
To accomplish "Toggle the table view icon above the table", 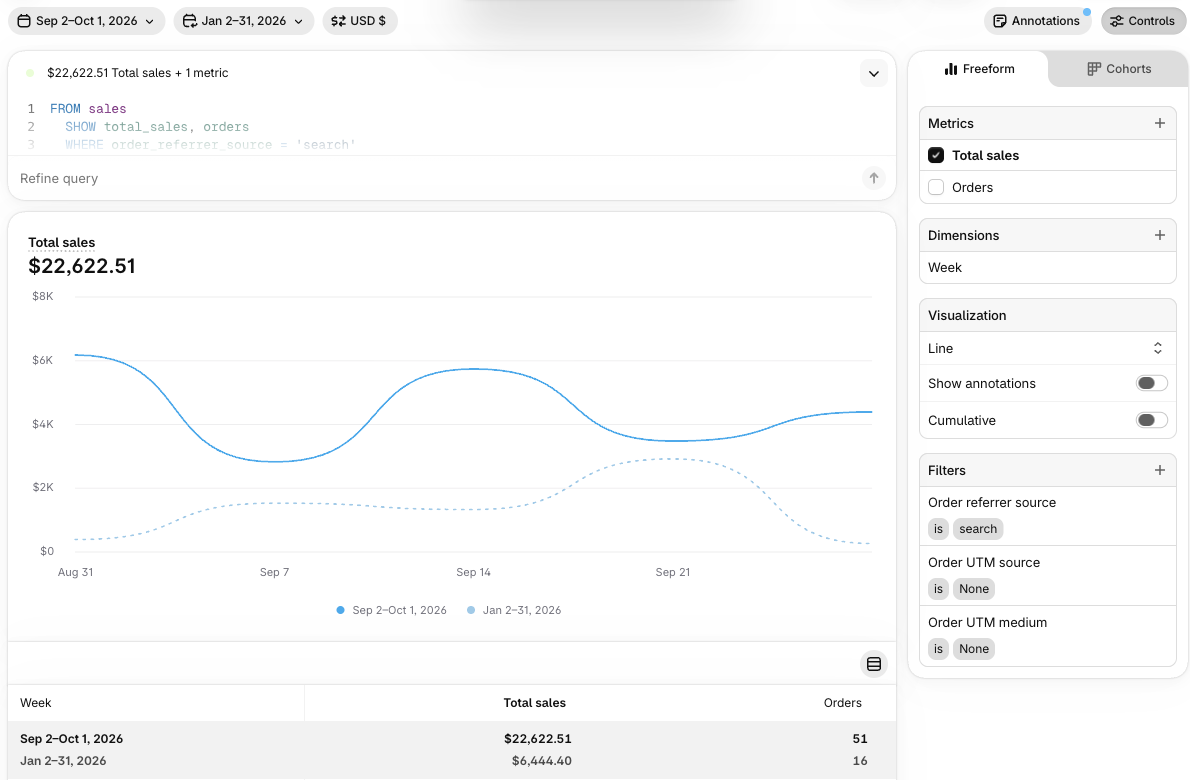I will [874, 664].
